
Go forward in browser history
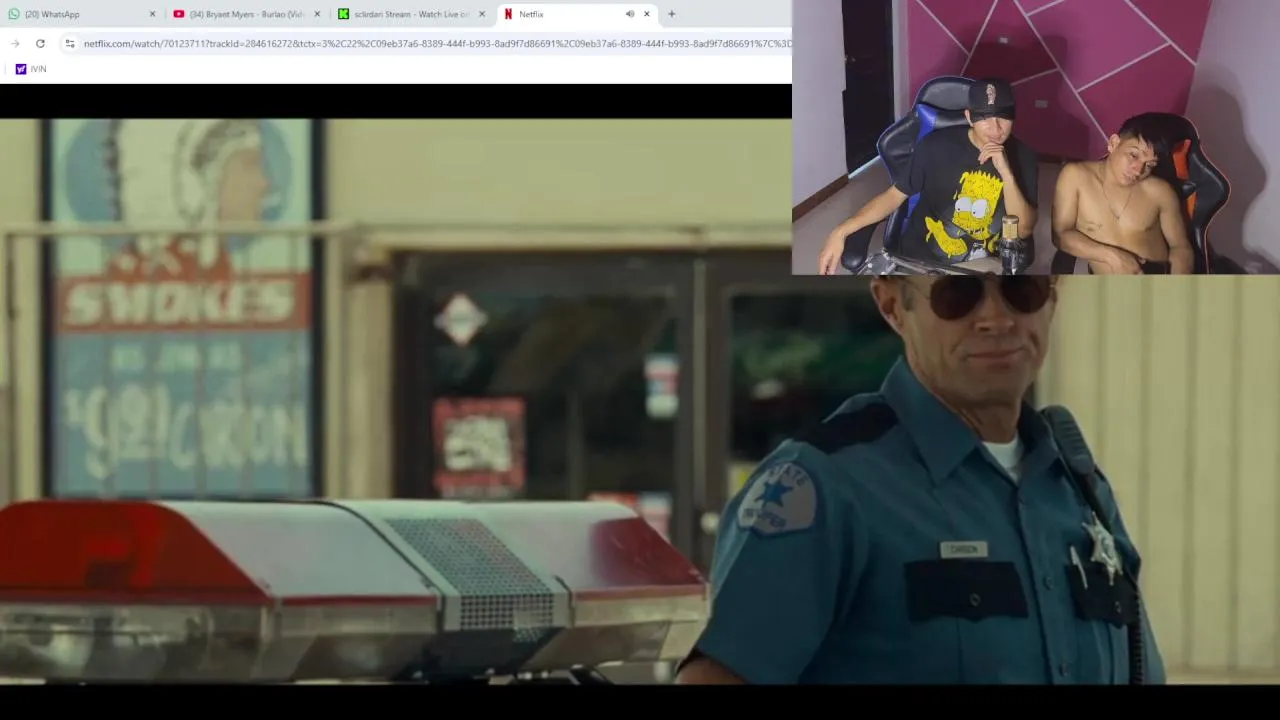[15, 43]
